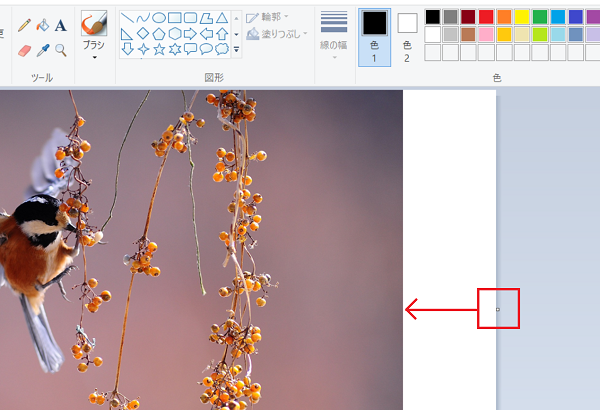Viewport: 600px width, 410px height.
Task: Pick the dark red color swatch
Action: pyautogui.click(x=468, y=17)
